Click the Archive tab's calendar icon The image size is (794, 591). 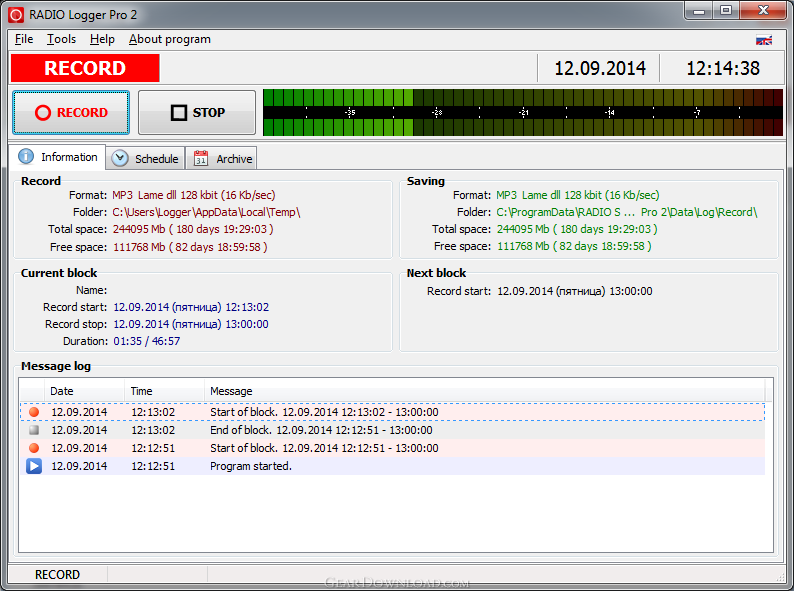point(201,159)
